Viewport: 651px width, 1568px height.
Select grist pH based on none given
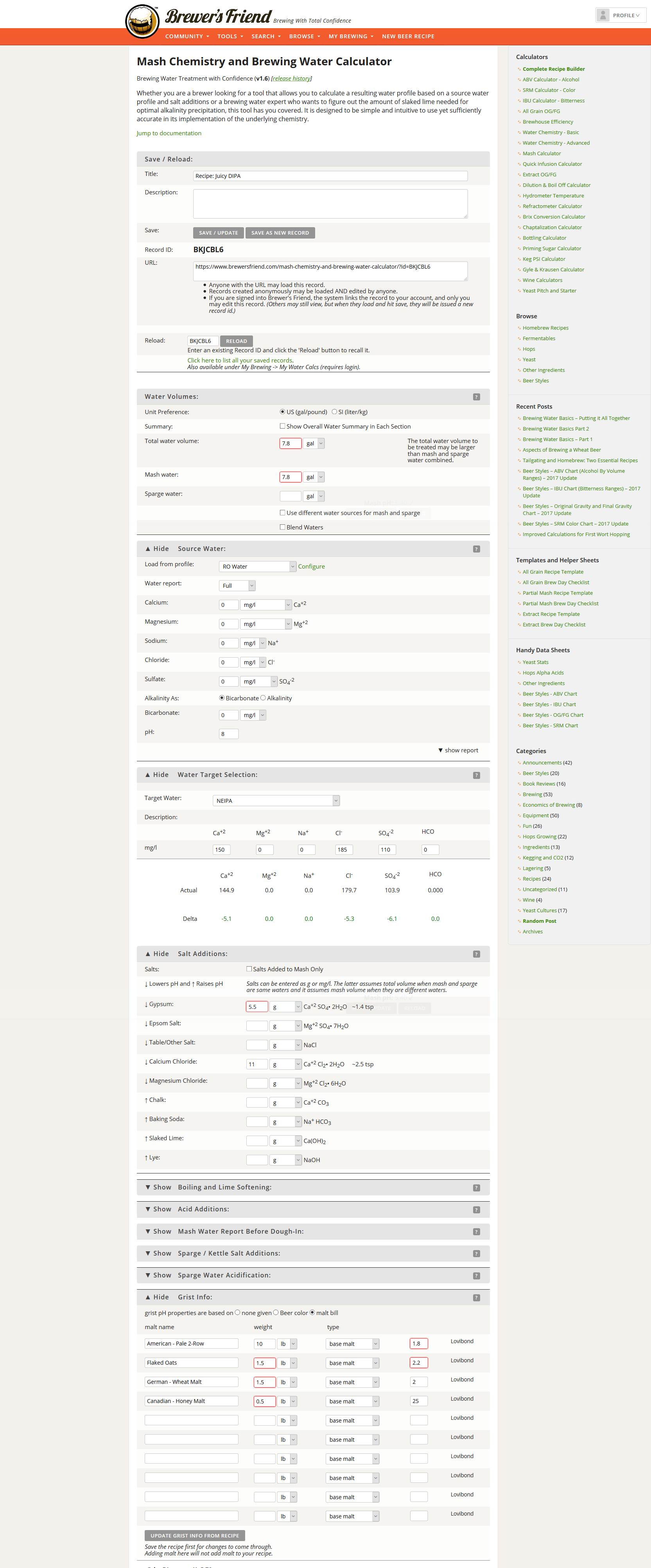point(237,1312)
